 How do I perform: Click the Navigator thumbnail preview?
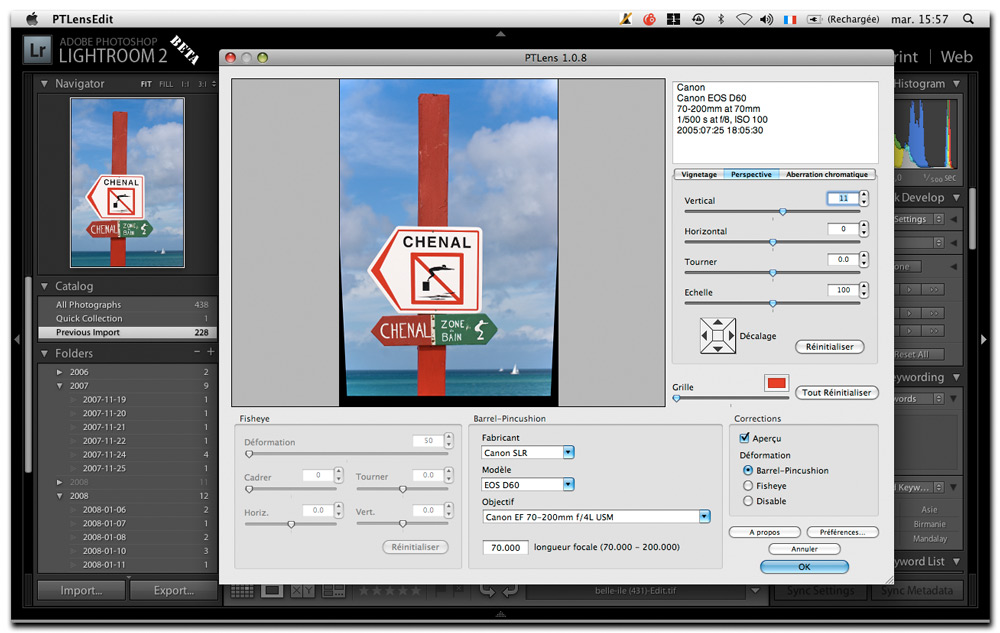pyautogui.click(x=128, y=182)
